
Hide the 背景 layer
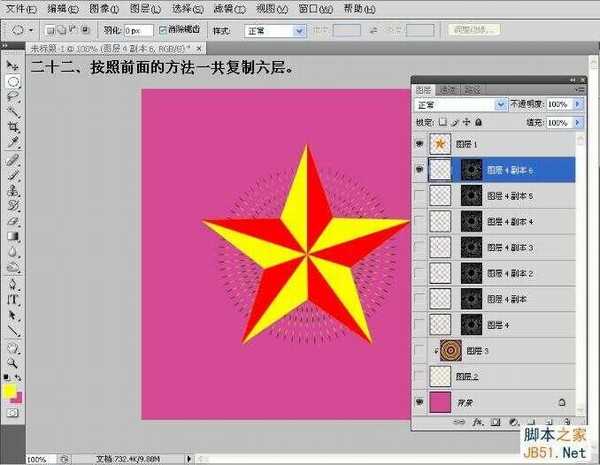(420, 402)
